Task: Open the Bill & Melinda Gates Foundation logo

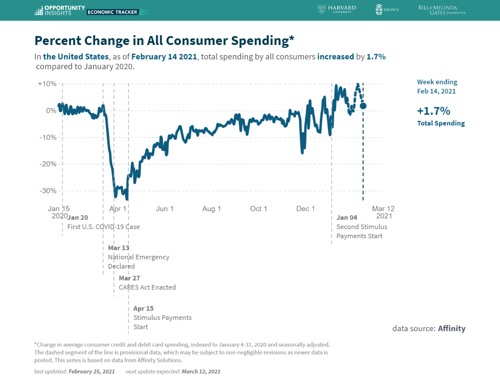Action: (x=442, y=10)
